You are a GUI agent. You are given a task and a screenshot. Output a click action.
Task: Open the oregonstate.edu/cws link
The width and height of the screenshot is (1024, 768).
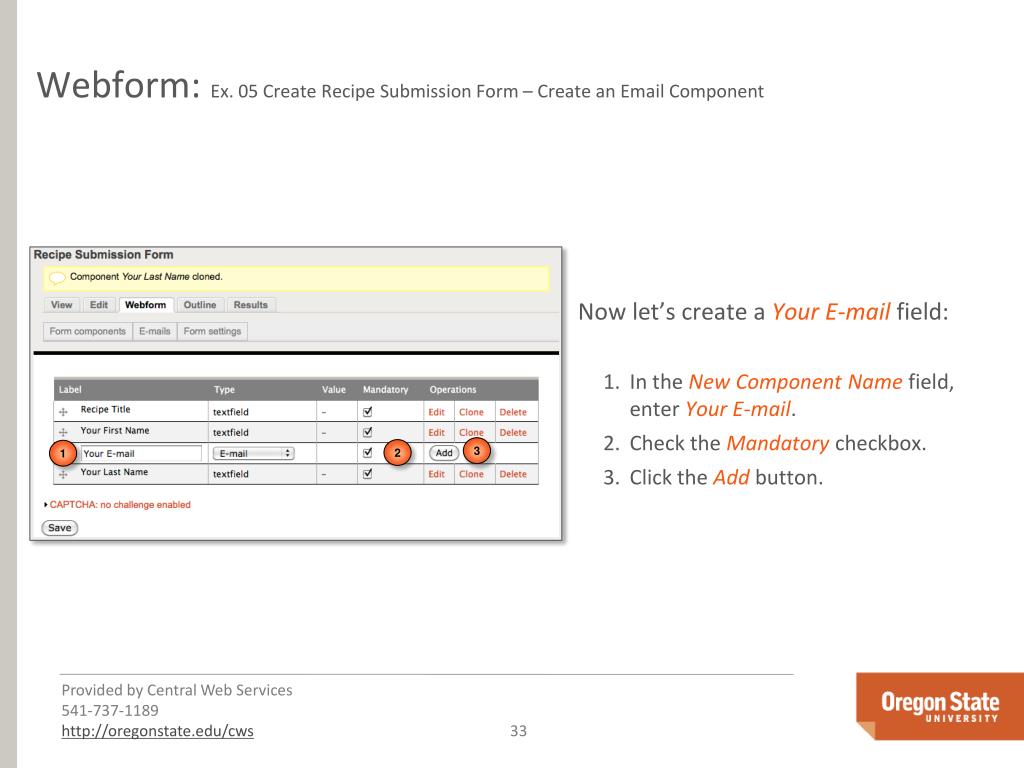pyautogui.click(x=157, y=731)
